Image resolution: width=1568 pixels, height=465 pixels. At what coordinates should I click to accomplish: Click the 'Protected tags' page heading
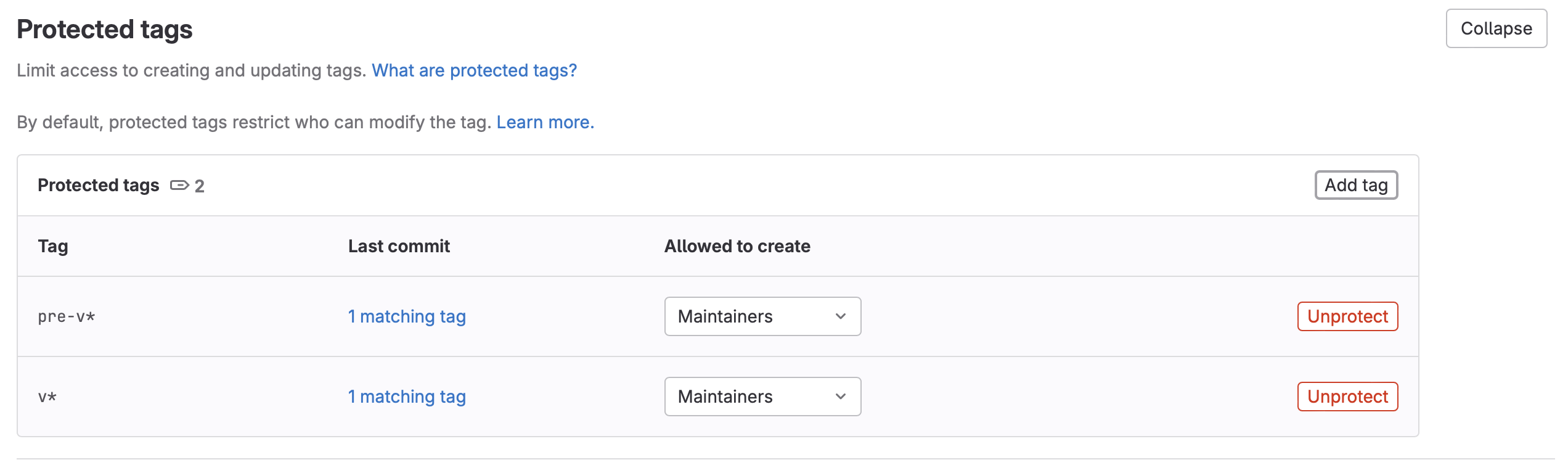coord(104,30)
